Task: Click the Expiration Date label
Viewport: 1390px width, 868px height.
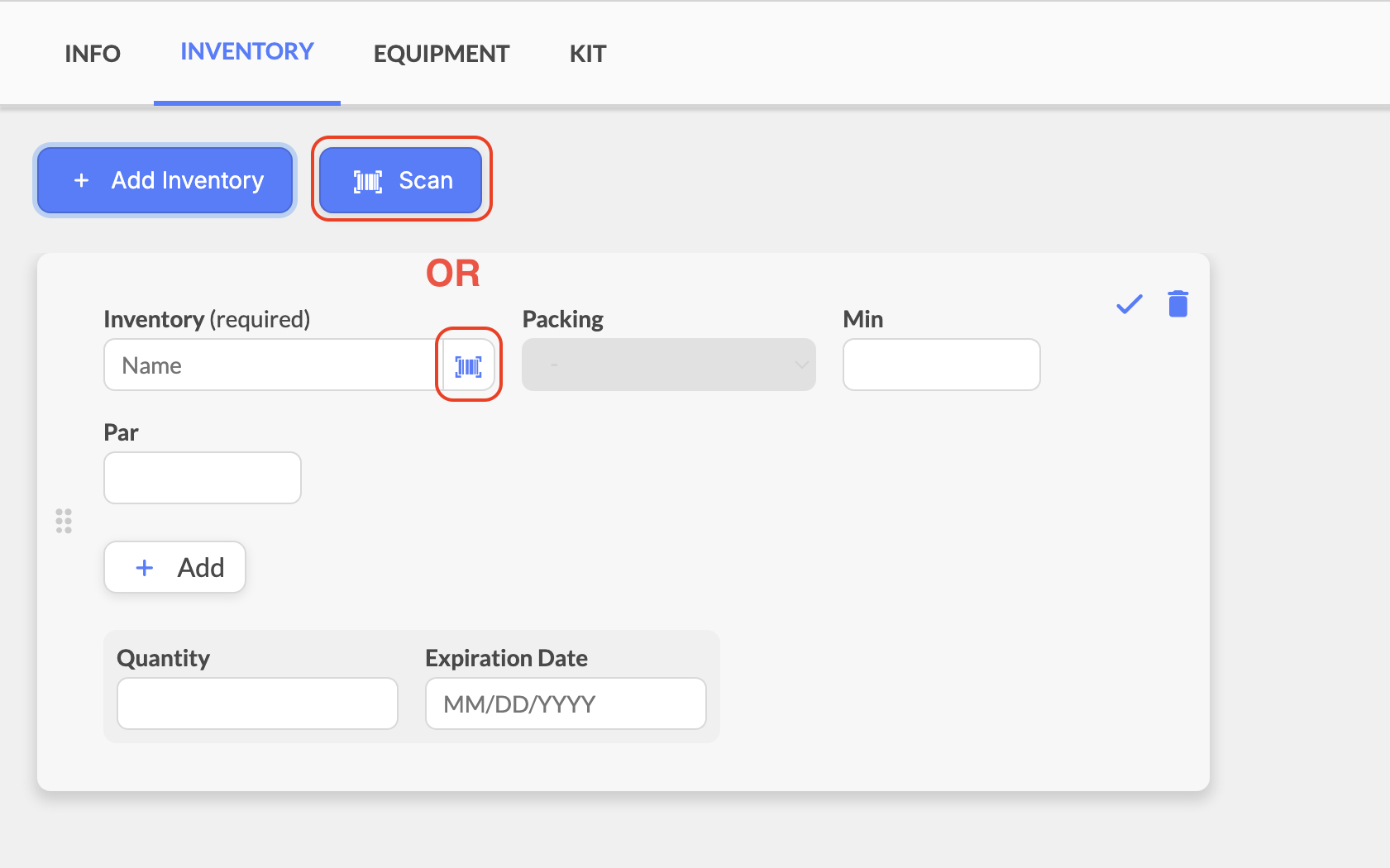Action: pyautogui.click(x=507, y=658)
